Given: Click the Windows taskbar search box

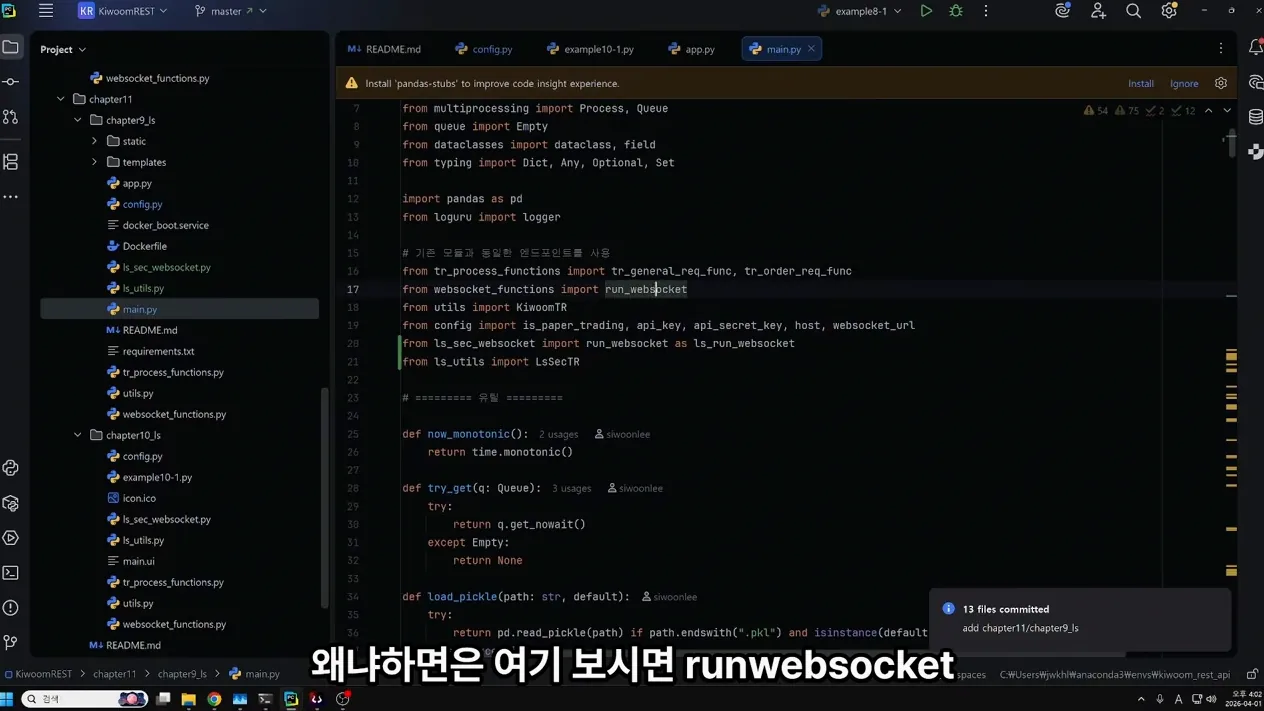Looking at the screenshot, I should pyautogui.click(x=84, y=699).
